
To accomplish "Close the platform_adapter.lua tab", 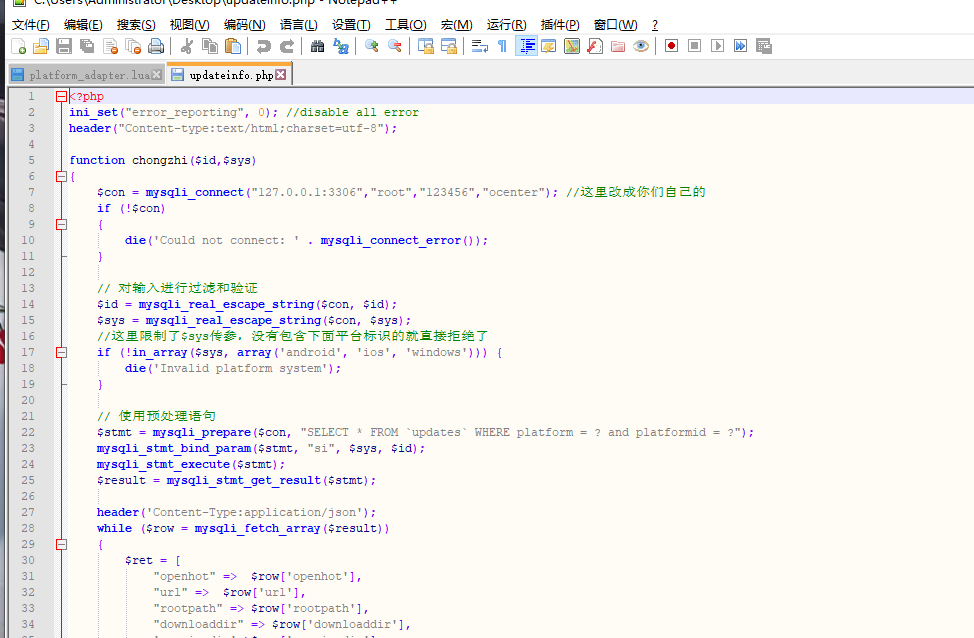I will 157,75.
